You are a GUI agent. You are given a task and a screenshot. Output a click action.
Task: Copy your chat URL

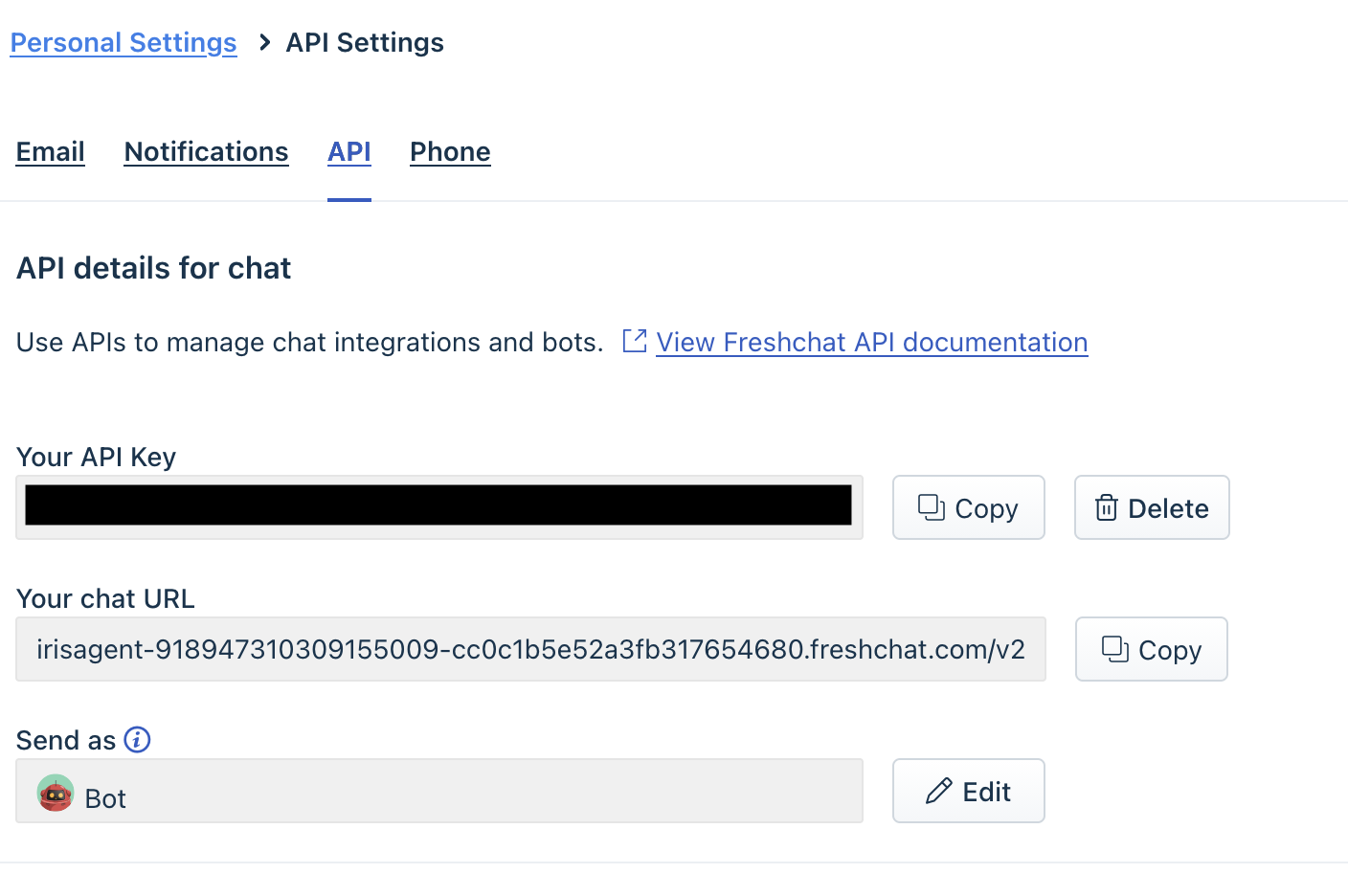tap(1151, 649)
